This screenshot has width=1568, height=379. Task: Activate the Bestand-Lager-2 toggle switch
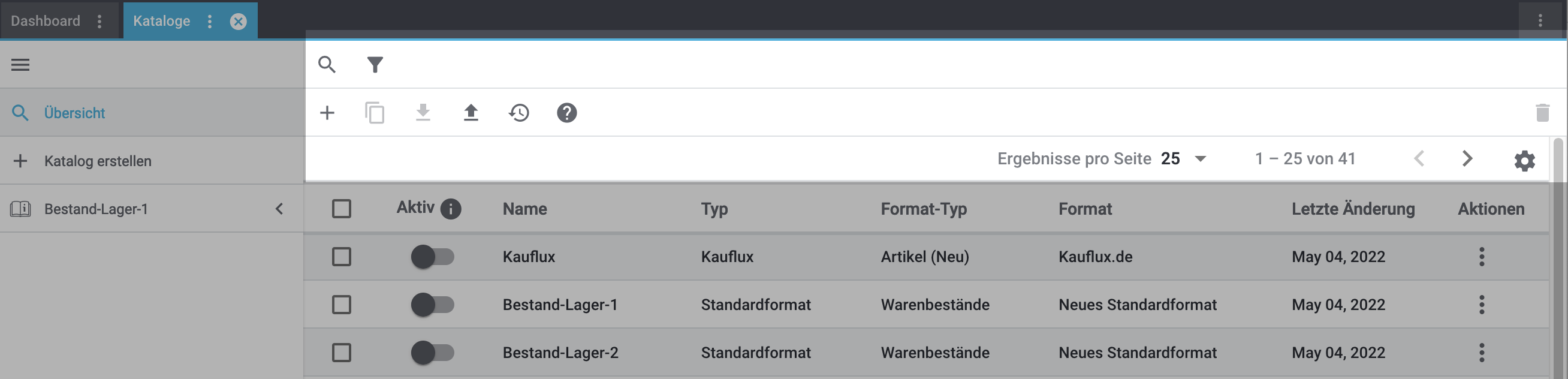pos(432,353)
